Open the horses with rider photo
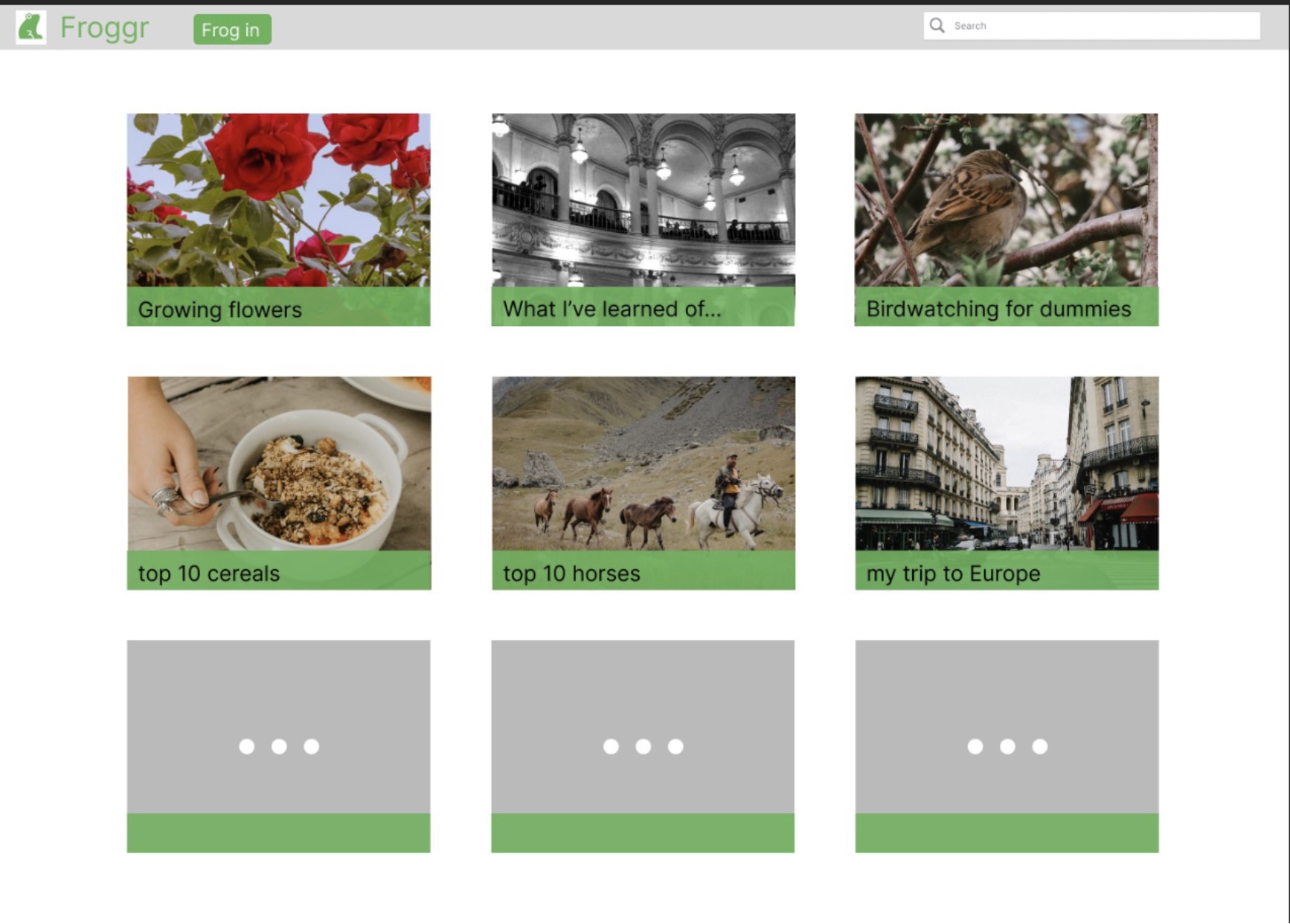The image size is (1290, 924). pyautogui.click(x=643, y=463)
